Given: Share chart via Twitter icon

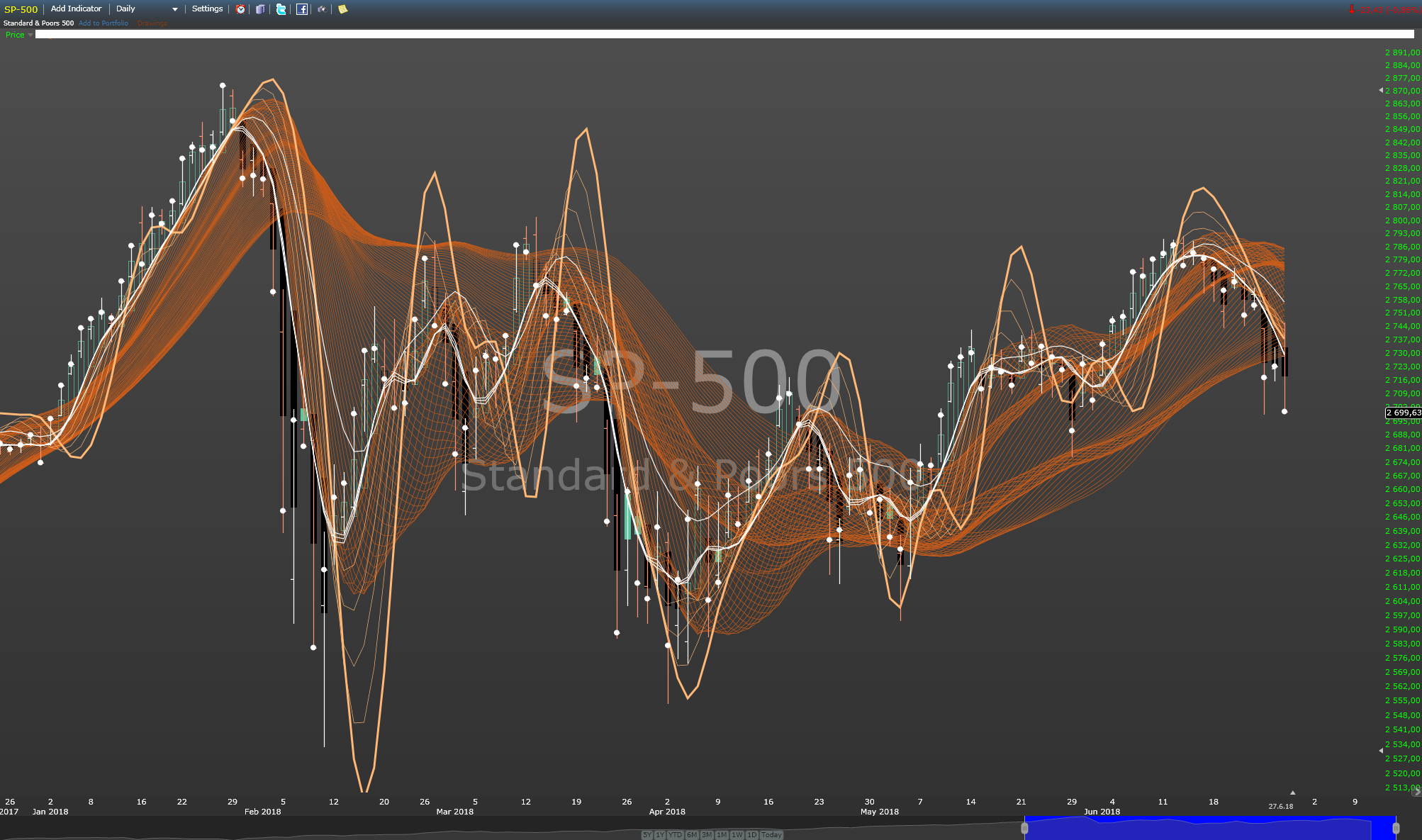Looking at the screenshot, I should (x=281, y=9).
